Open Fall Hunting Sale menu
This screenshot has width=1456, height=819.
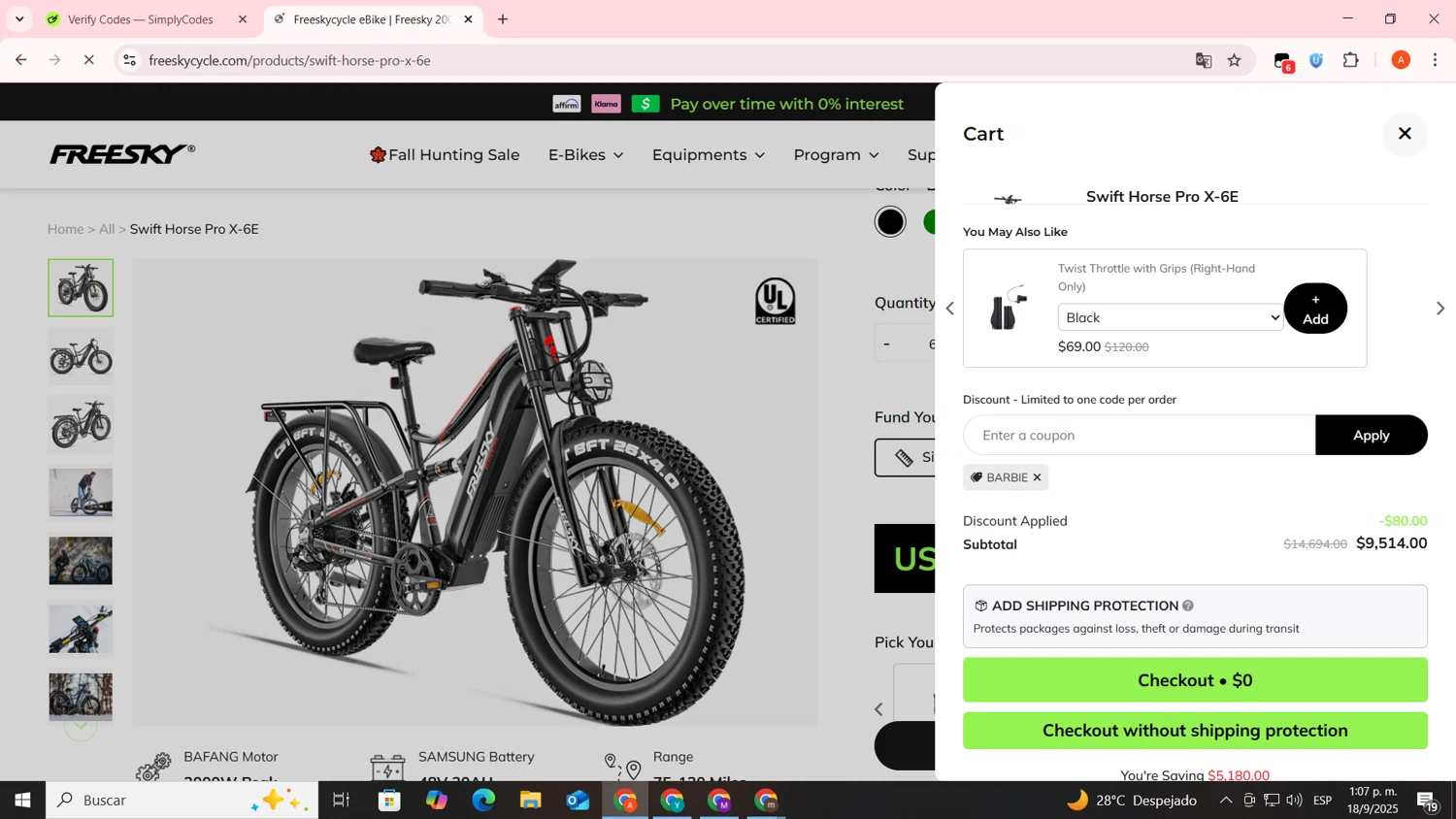445,155
